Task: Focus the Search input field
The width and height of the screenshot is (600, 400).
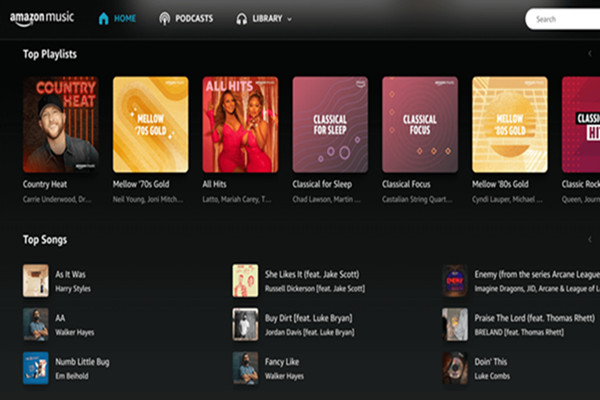Action: click(x=562, y=19)
